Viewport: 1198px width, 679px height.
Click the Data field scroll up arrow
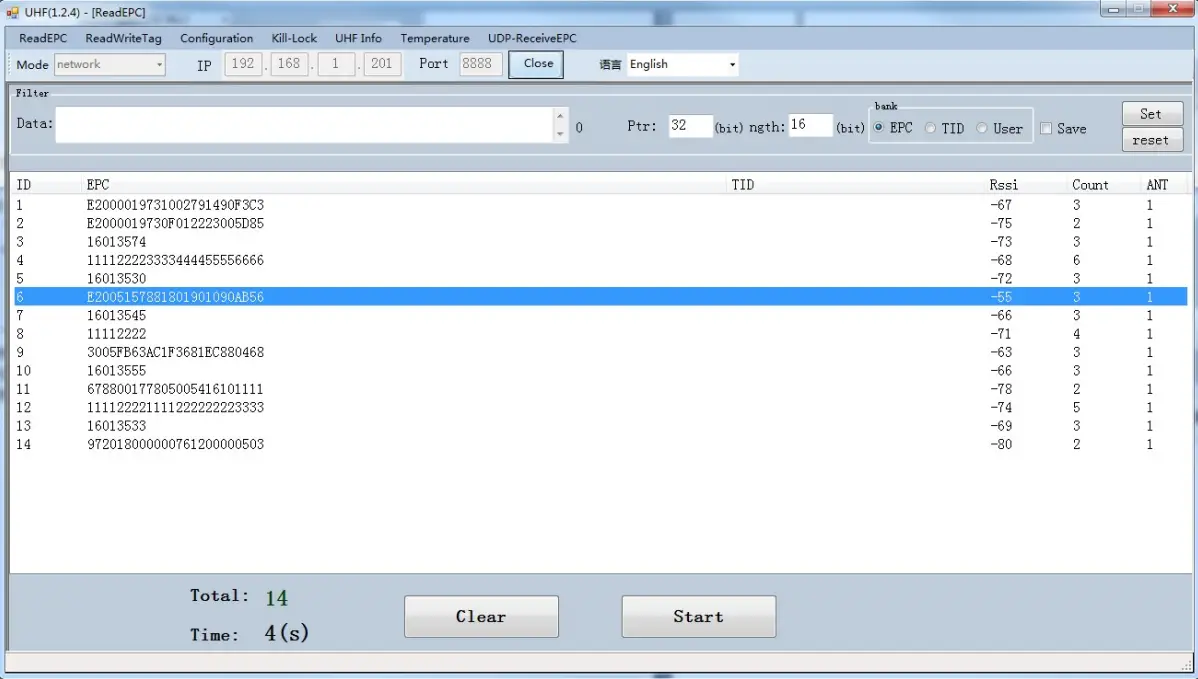(561, 116)
